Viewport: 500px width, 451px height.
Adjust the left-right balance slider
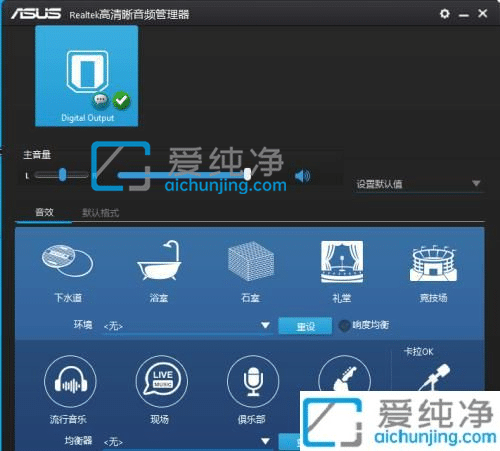pos(62,175)
